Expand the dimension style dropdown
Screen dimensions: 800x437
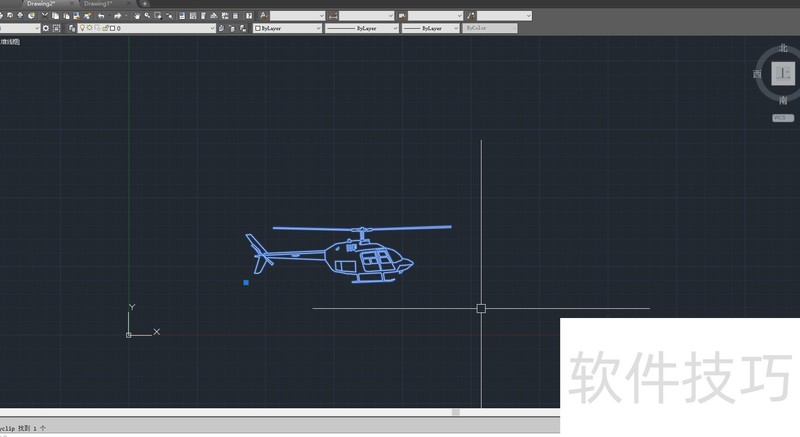tap(391, 16)
